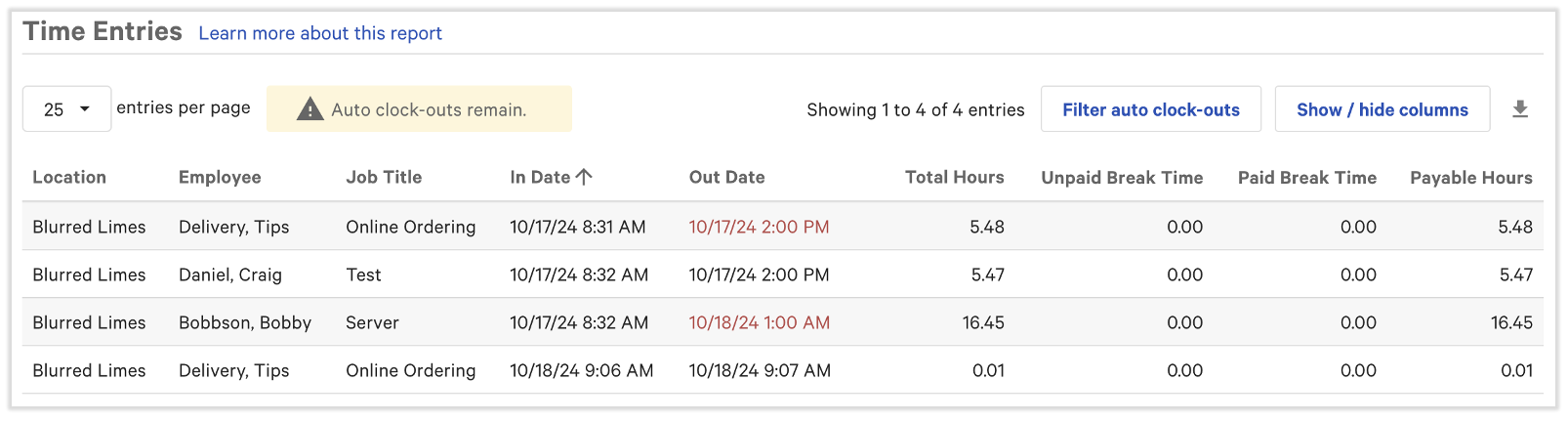Image resolution: width=1568 pixels, height=422 pixels.
Task: Select the 10/18/24 9:06 AM in date entry
Action: (x=581, y=370)
